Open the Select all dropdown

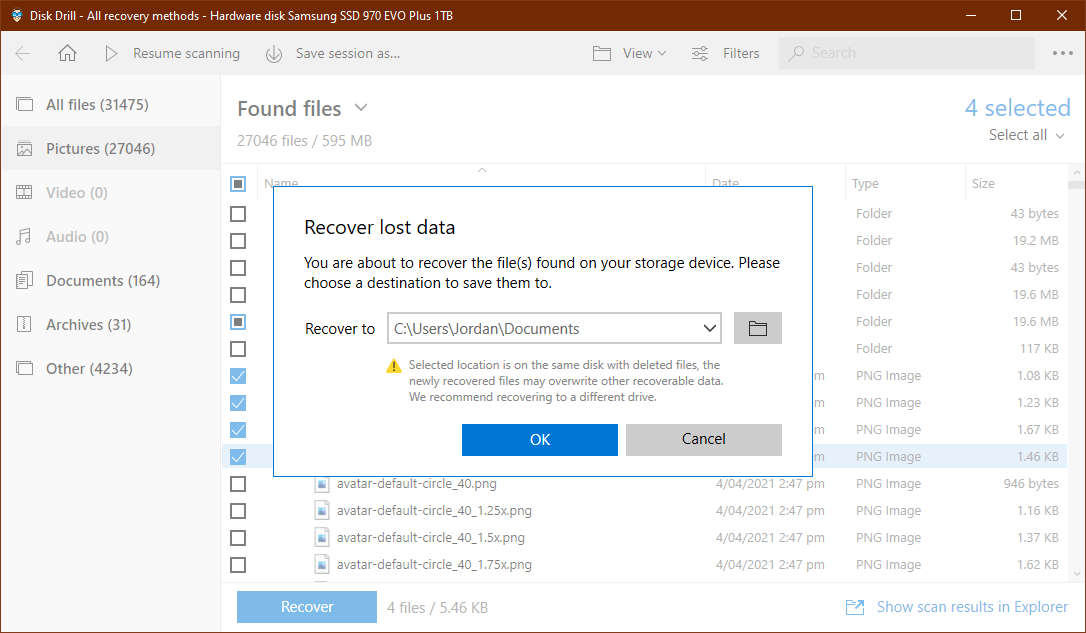pyautogui.click(x=1026, y=134)
